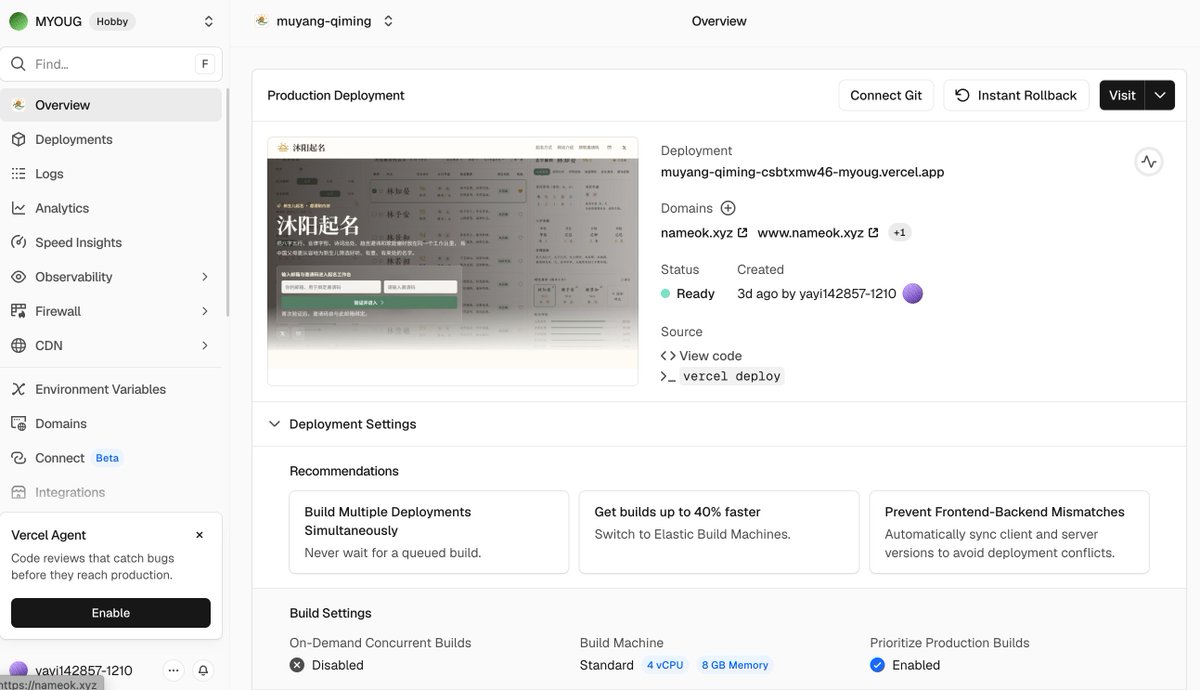Click the notifications bell icon
The width and height of the screenshot is (1200, 690).
(x=203, y=670)
